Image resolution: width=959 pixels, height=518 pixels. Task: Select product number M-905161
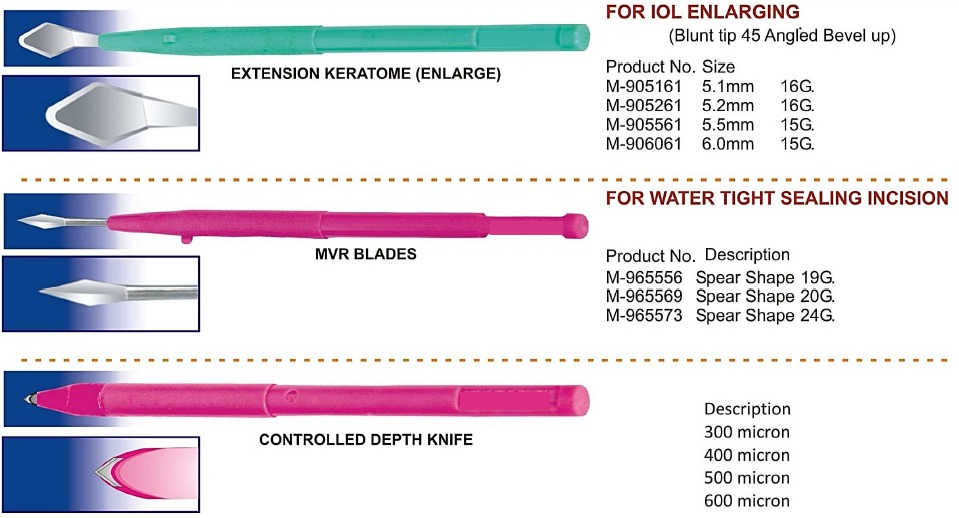coord(644,86)
